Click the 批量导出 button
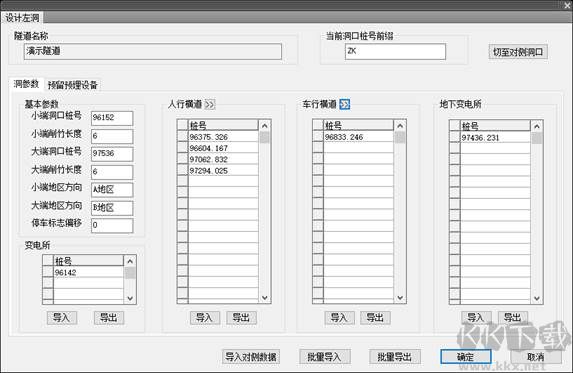The image size is (573, 373). click(395, 357)
